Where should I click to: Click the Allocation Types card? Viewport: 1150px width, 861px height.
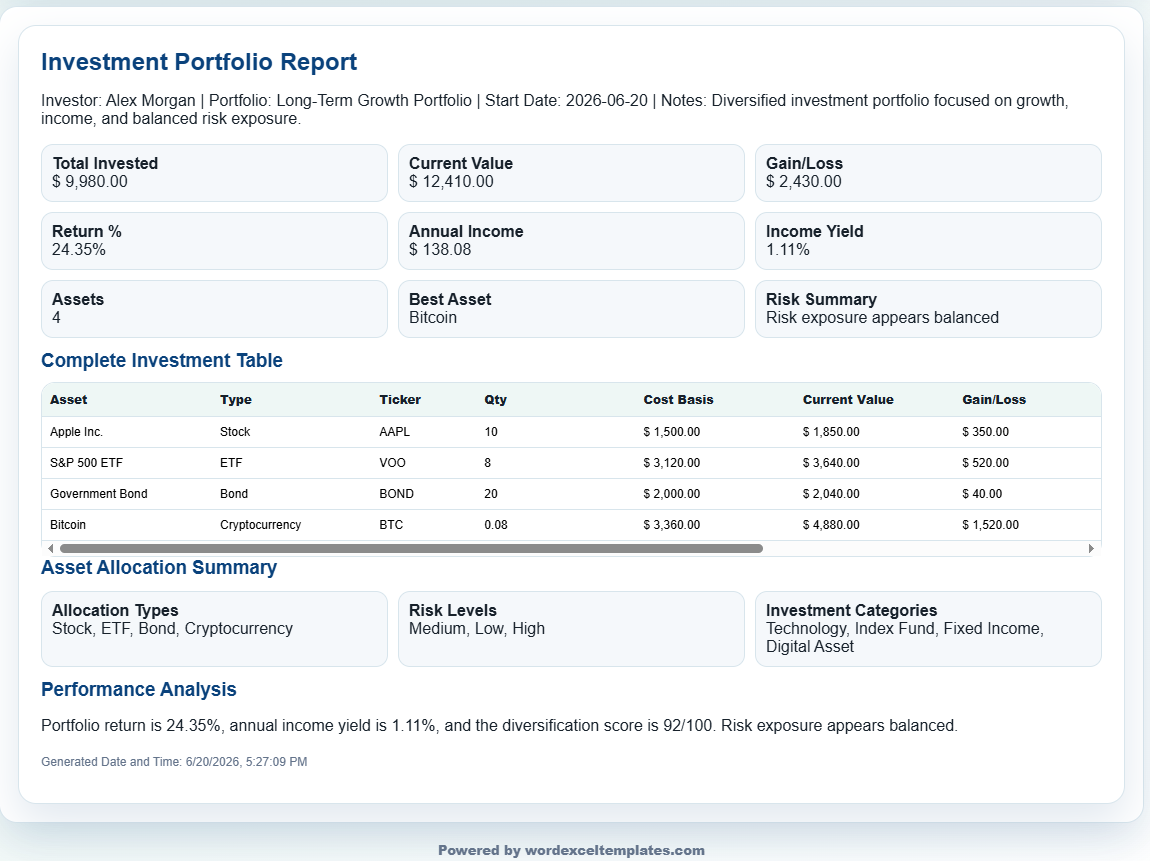(214, 629)
